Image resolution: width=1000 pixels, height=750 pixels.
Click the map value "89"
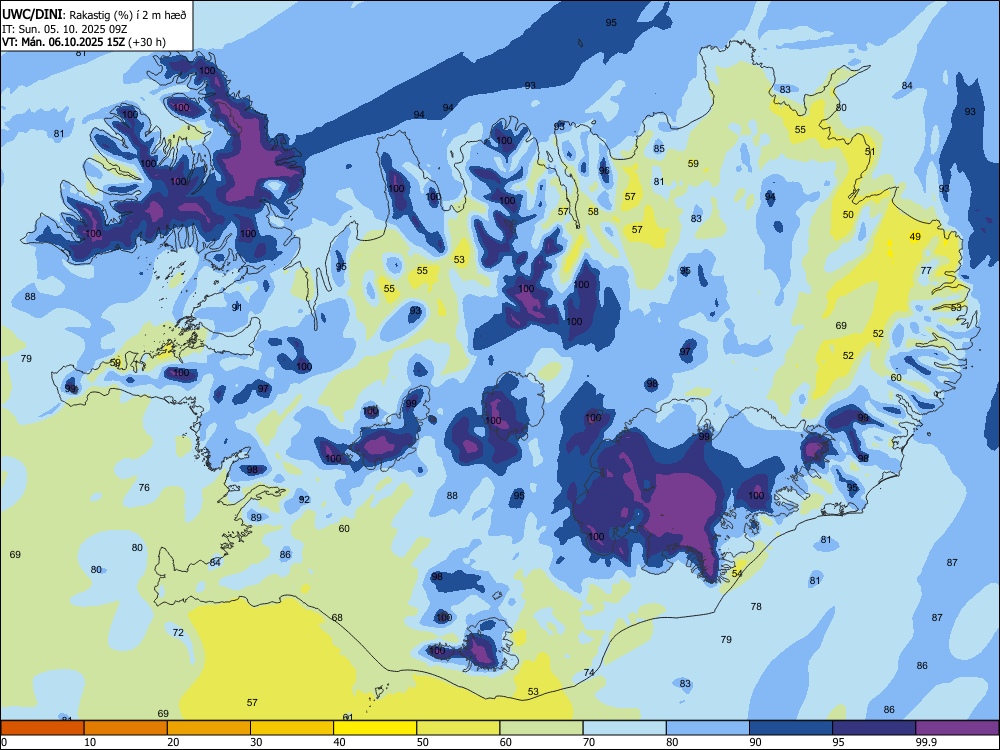pyautogui.click(x=256, y=517)
